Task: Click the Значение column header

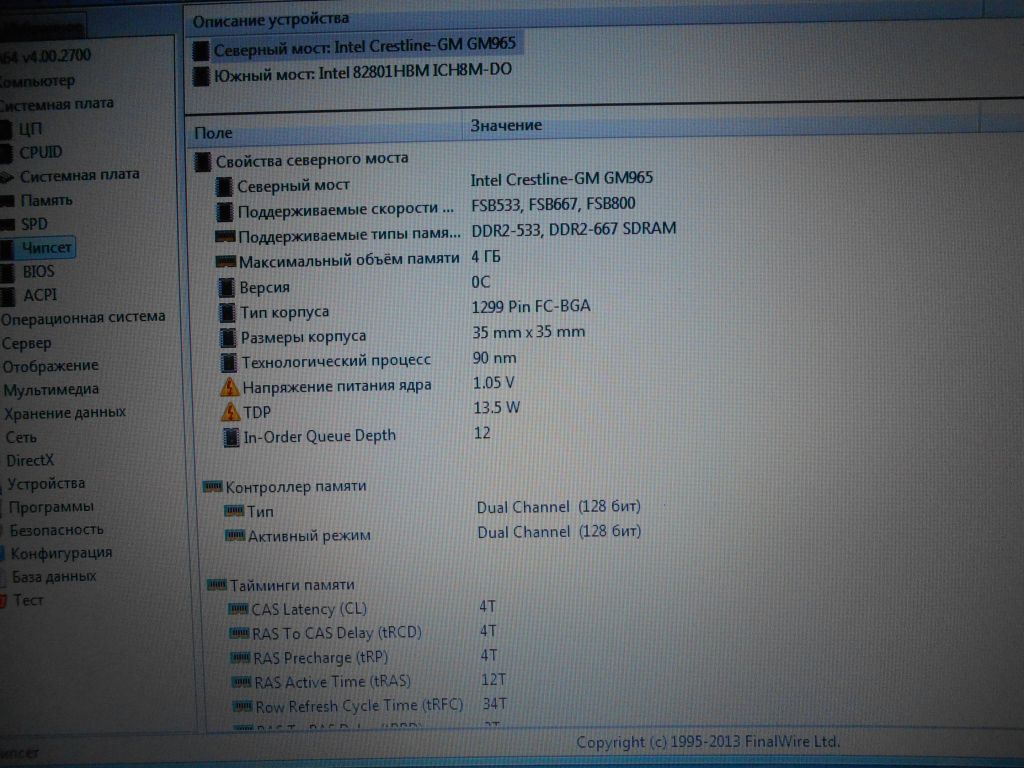Action: click(506, 125)
